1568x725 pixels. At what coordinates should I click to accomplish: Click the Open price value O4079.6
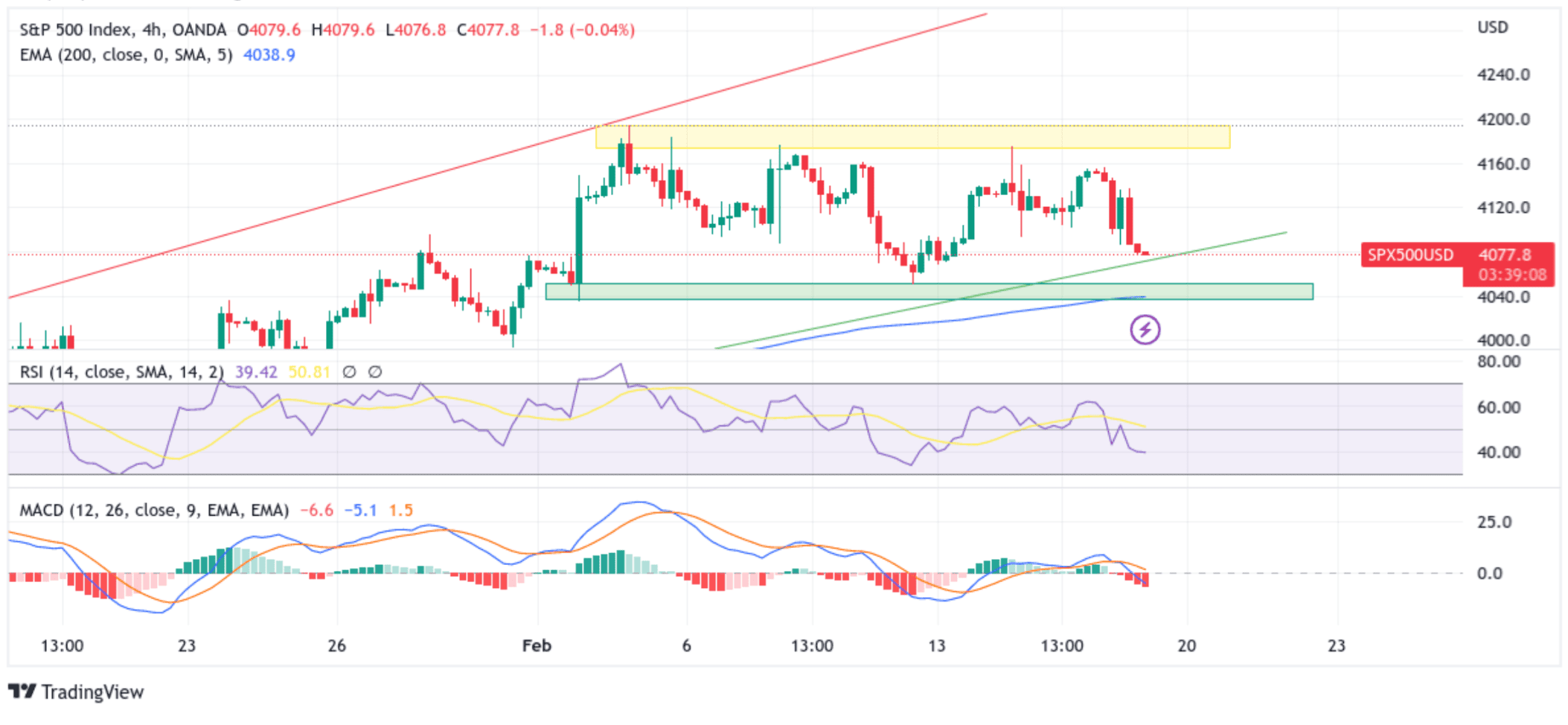pyautogui.click(x=269, y=30)
